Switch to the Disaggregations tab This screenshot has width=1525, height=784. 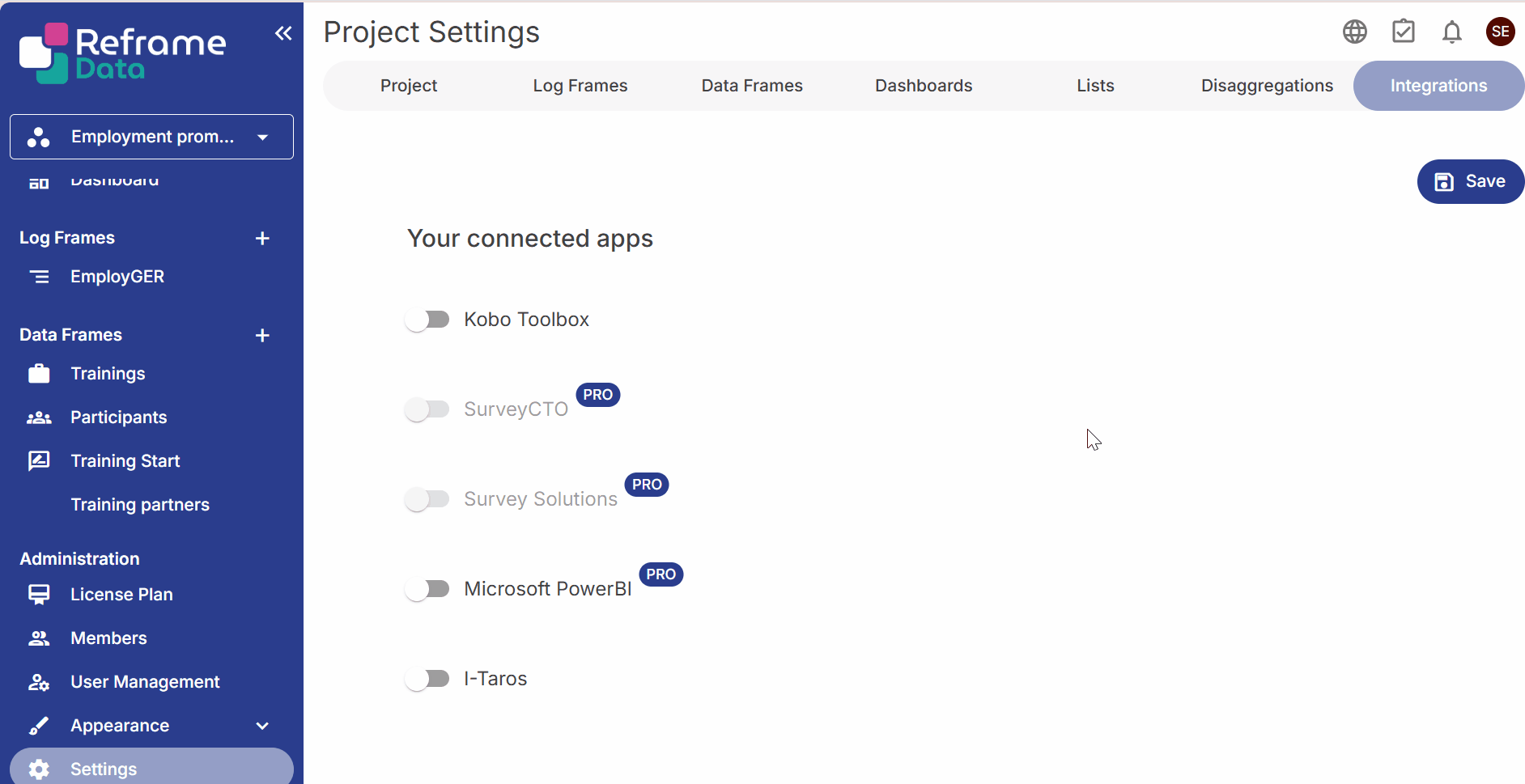pos(1267,85)
